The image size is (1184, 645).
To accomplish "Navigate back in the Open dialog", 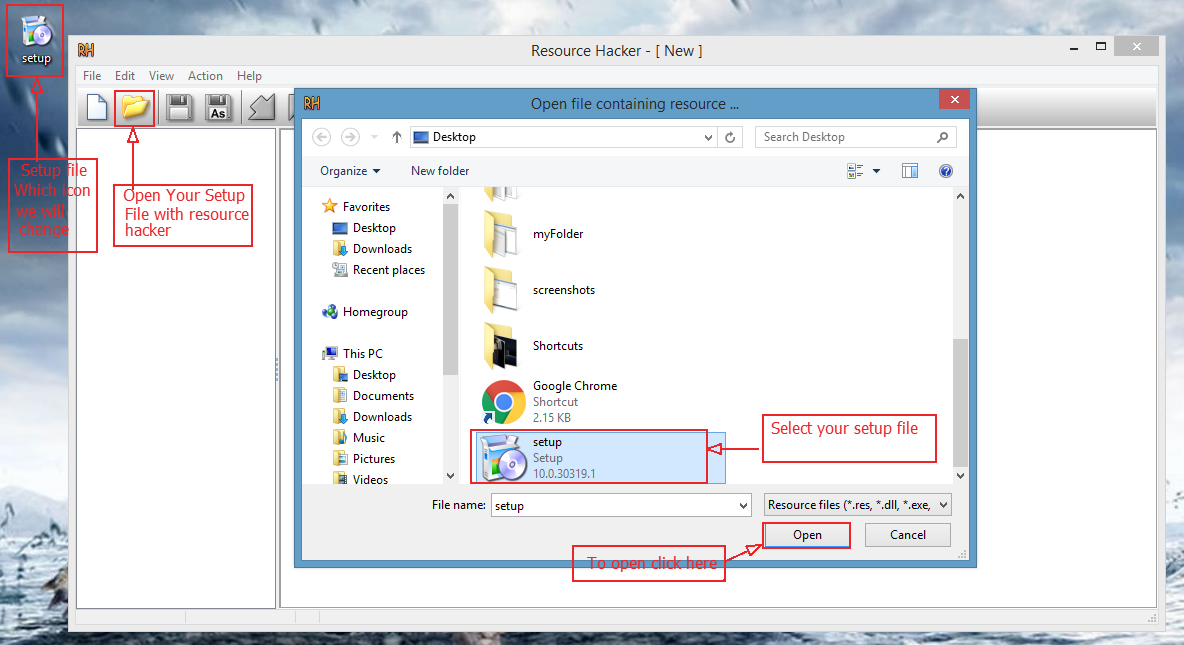I will coord(320,137).
